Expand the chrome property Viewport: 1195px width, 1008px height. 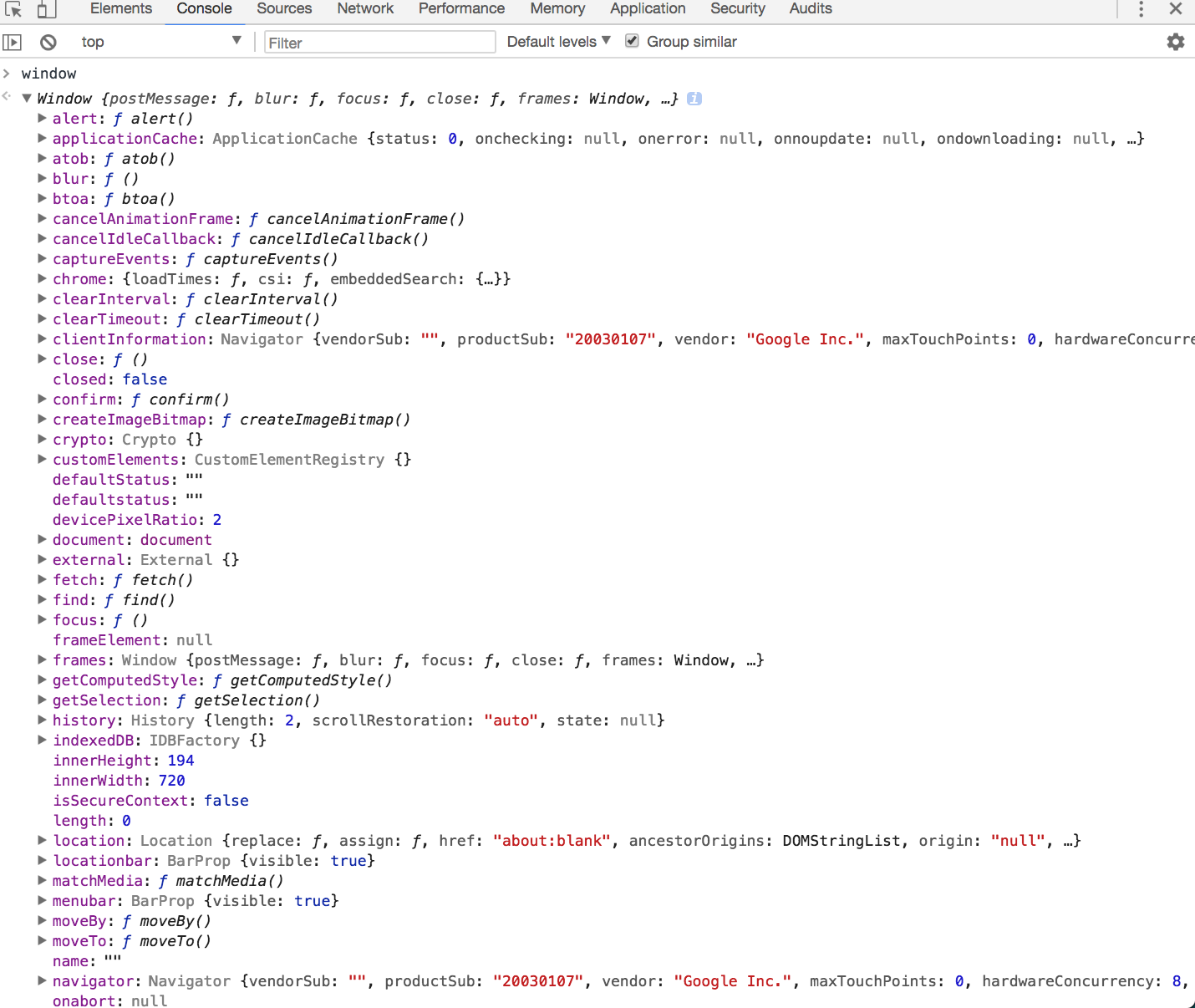coord(42,279)
